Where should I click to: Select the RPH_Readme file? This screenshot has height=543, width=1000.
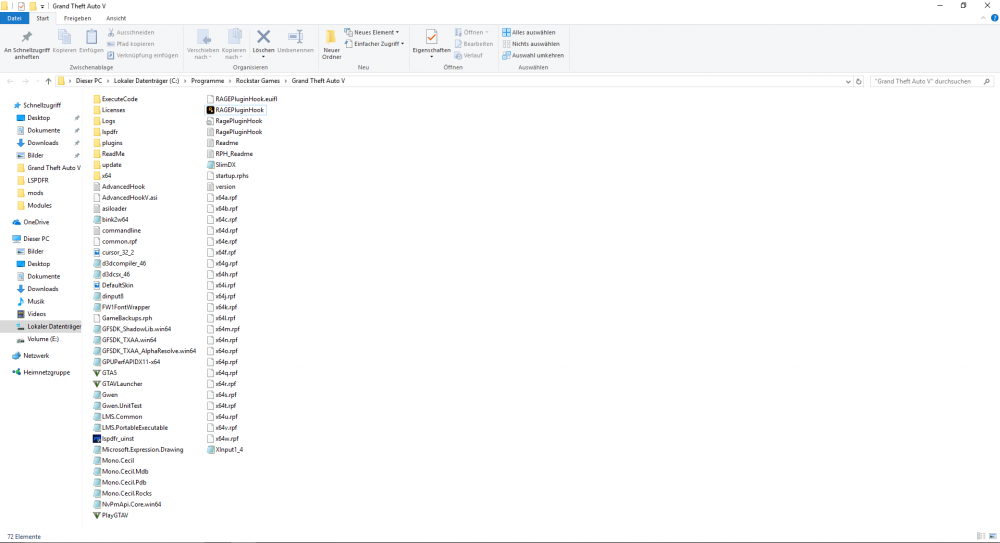(x=230, y=154)
